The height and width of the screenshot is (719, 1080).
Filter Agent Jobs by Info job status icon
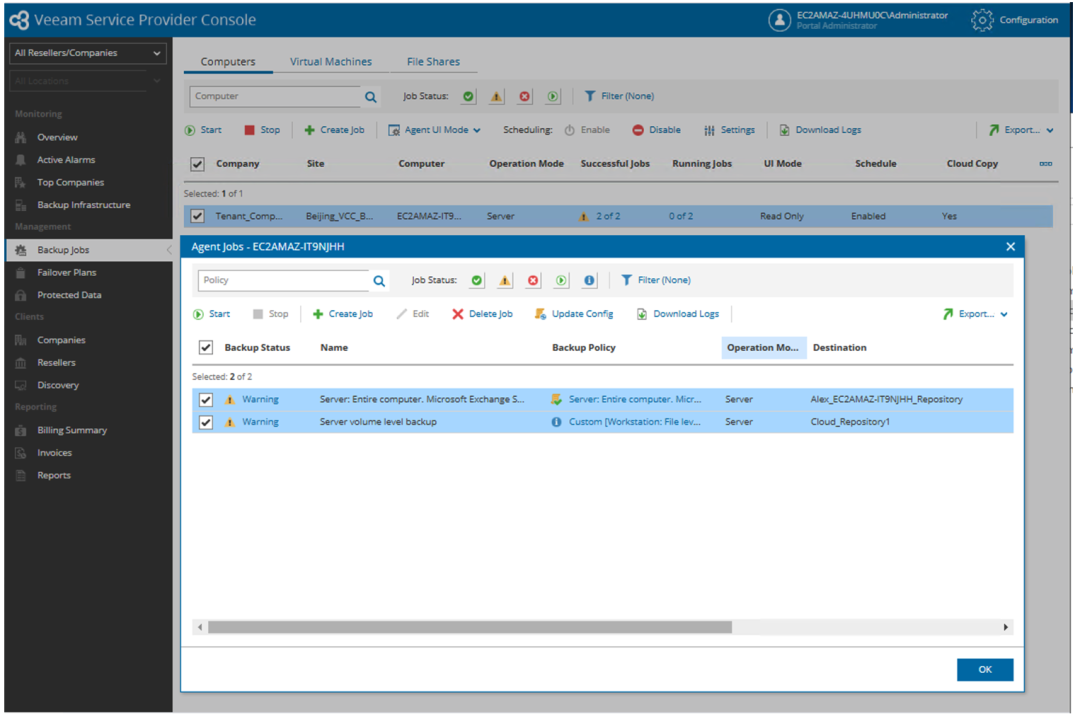pyautogui.click(x=590, y=280)
